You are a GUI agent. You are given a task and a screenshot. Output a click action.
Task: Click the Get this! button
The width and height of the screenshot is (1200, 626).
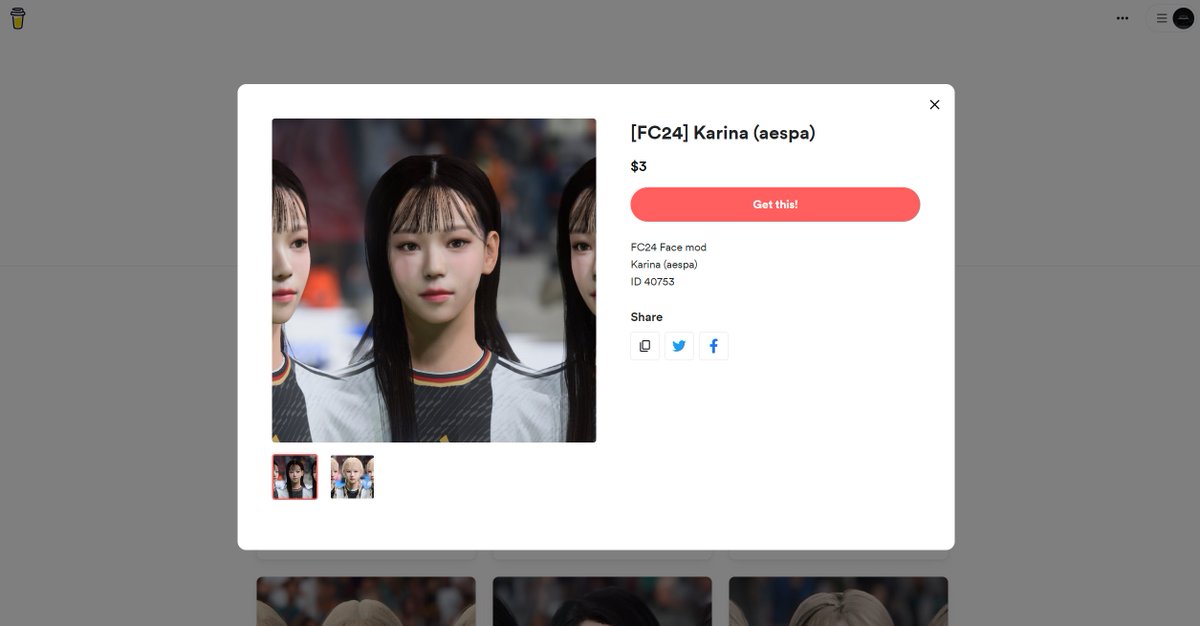(775, 204)
